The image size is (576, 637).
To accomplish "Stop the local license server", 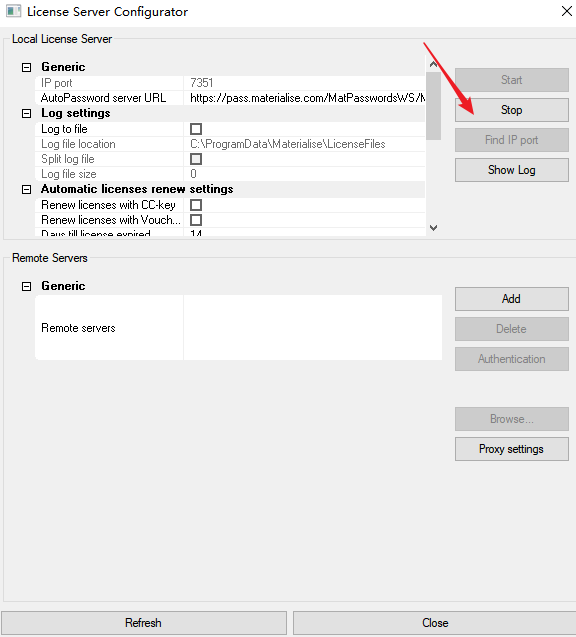I will tap(511, 110).
